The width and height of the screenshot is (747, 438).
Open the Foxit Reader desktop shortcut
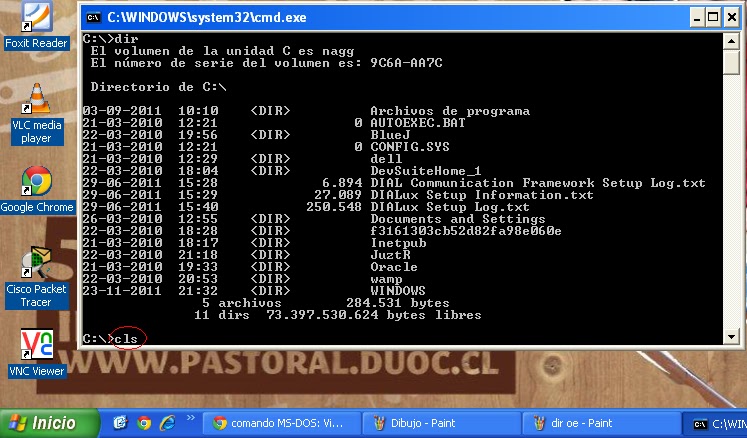[x=36, y=25]
